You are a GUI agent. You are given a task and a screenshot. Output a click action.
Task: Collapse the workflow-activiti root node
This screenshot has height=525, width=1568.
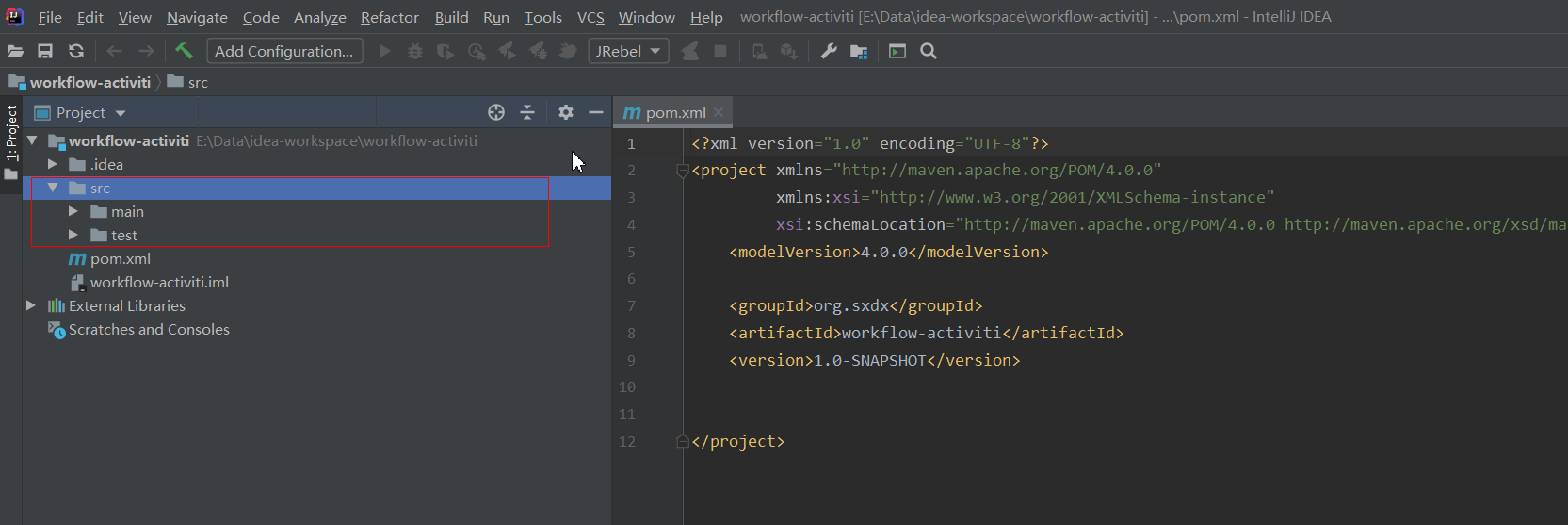[x=32, y=140]
